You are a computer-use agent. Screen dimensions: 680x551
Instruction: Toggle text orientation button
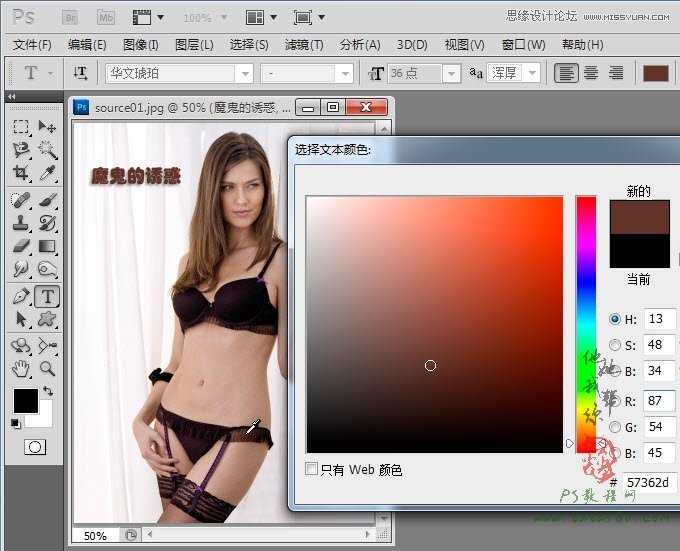81,73
